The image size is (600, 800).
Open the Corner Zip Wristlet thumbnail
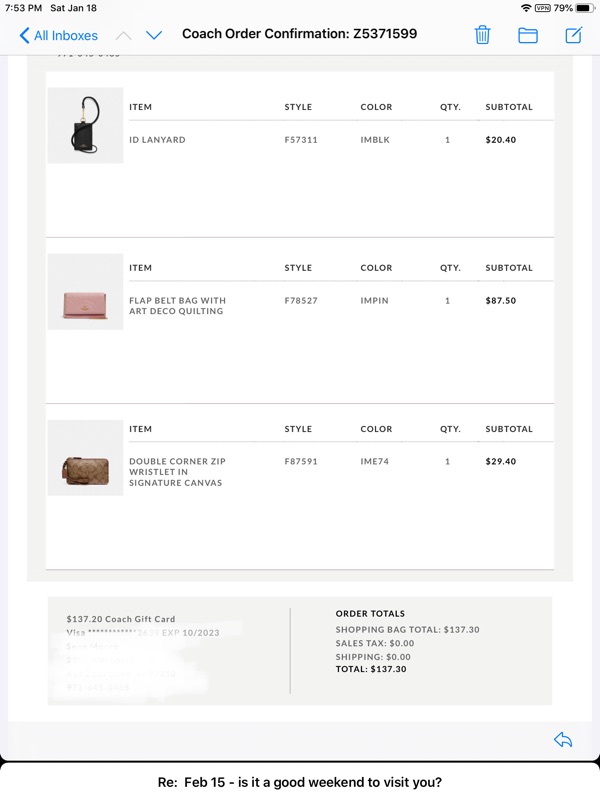coord(85,466)
